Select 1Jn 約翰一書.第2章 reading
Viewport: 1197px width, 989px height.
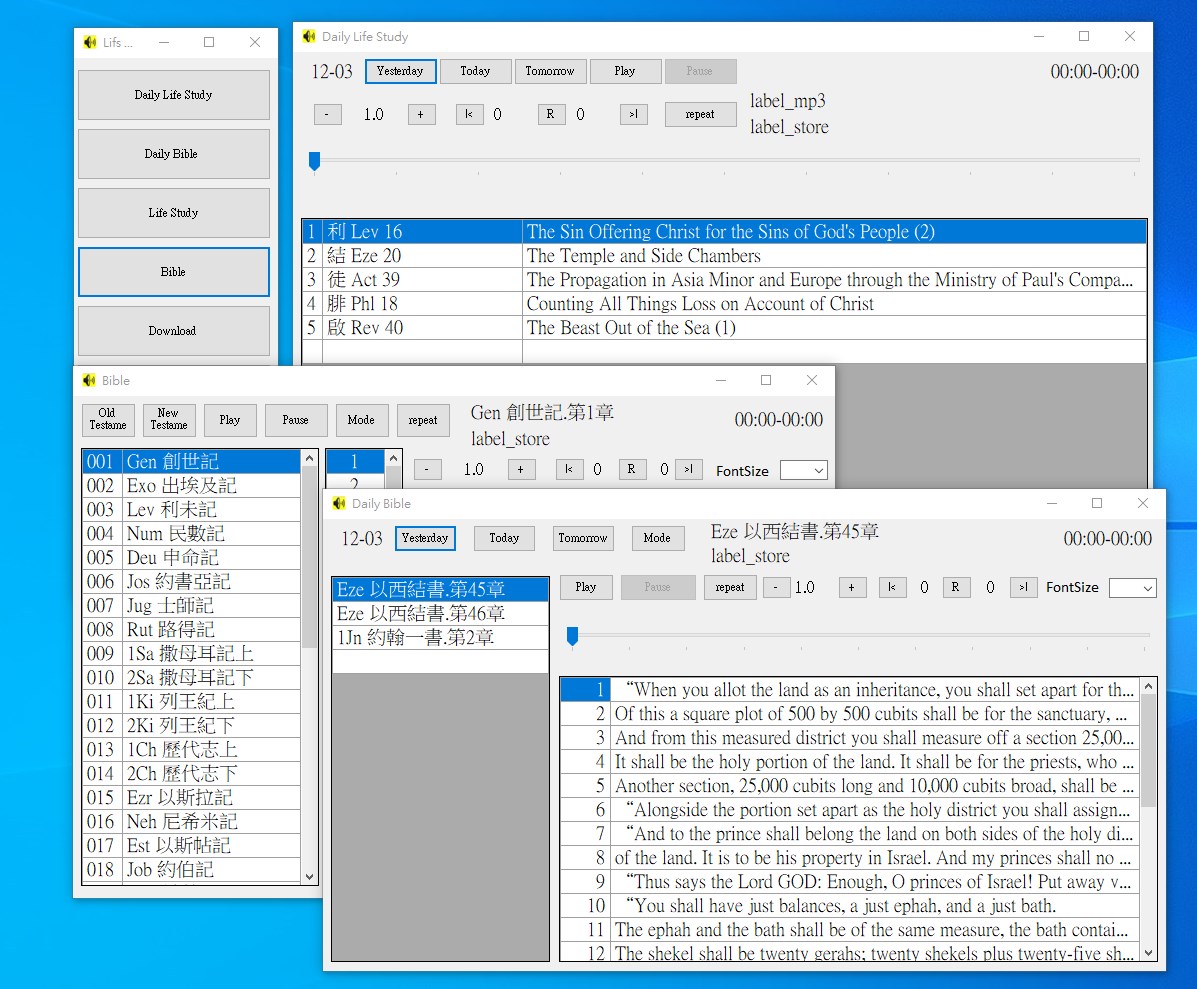coord(440,637)
